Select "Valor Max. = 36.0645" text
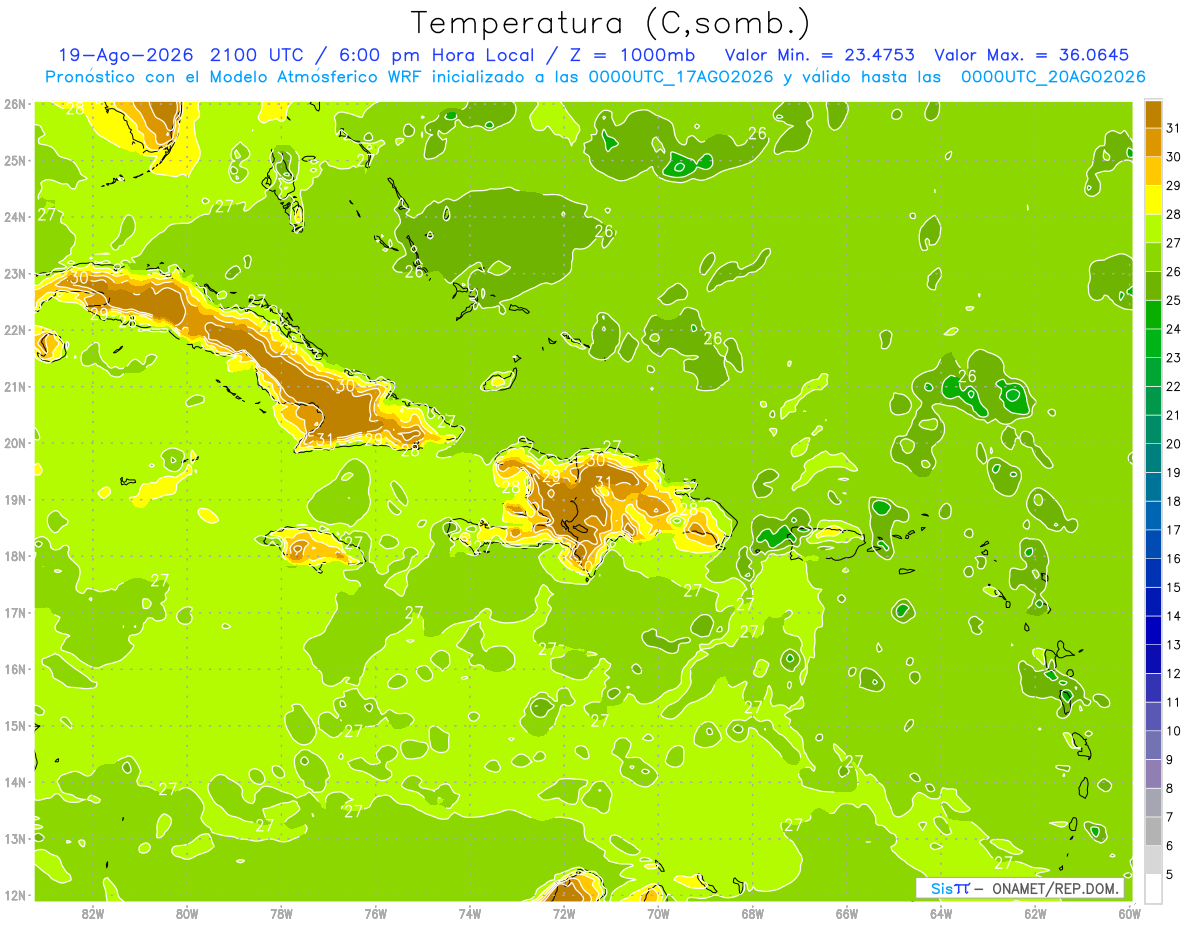This screenshot has width=1200, height=927. coord(1031,54)
